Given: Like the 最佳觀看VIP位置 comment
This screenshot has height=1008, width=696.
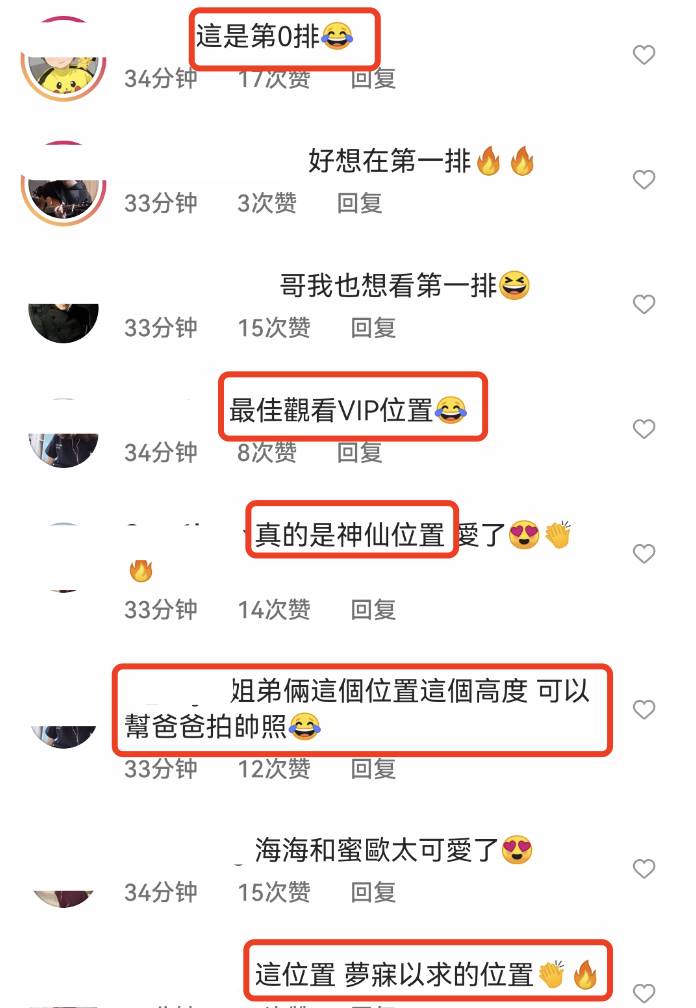Looking at the screenshot, I should click(x=644, y=429).
